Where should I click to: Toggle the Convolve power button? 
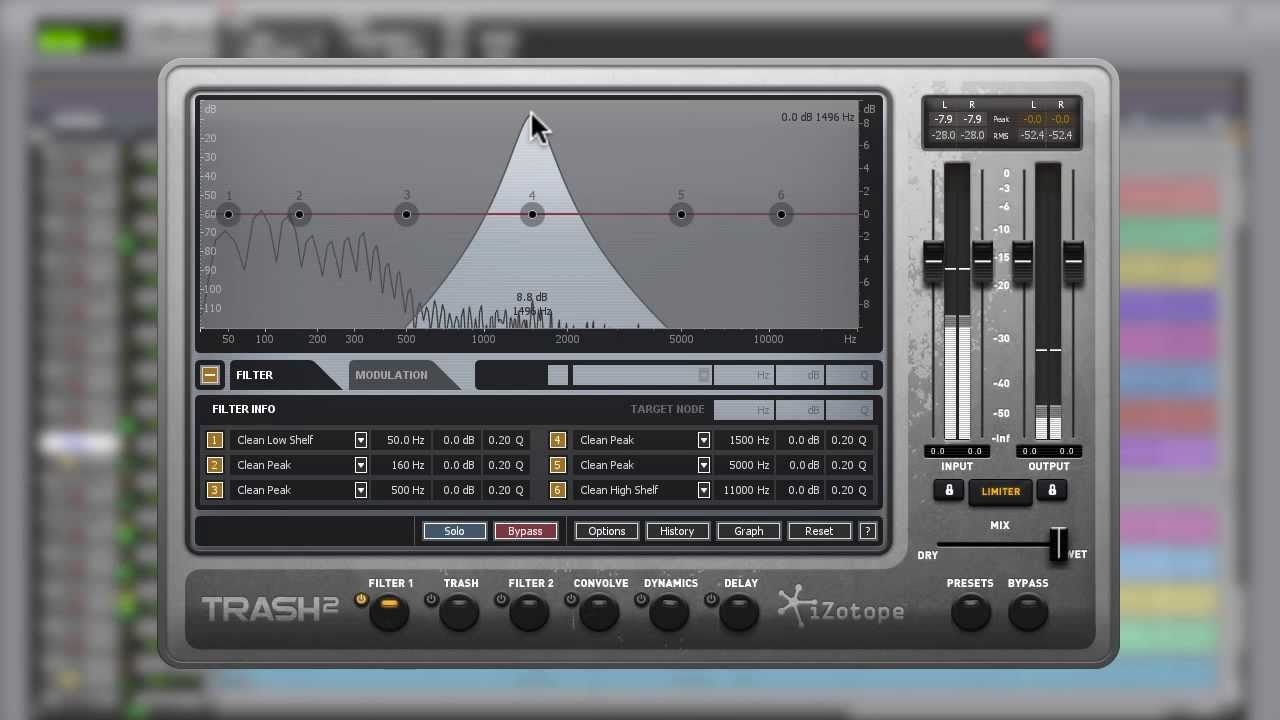coord(571,600)
